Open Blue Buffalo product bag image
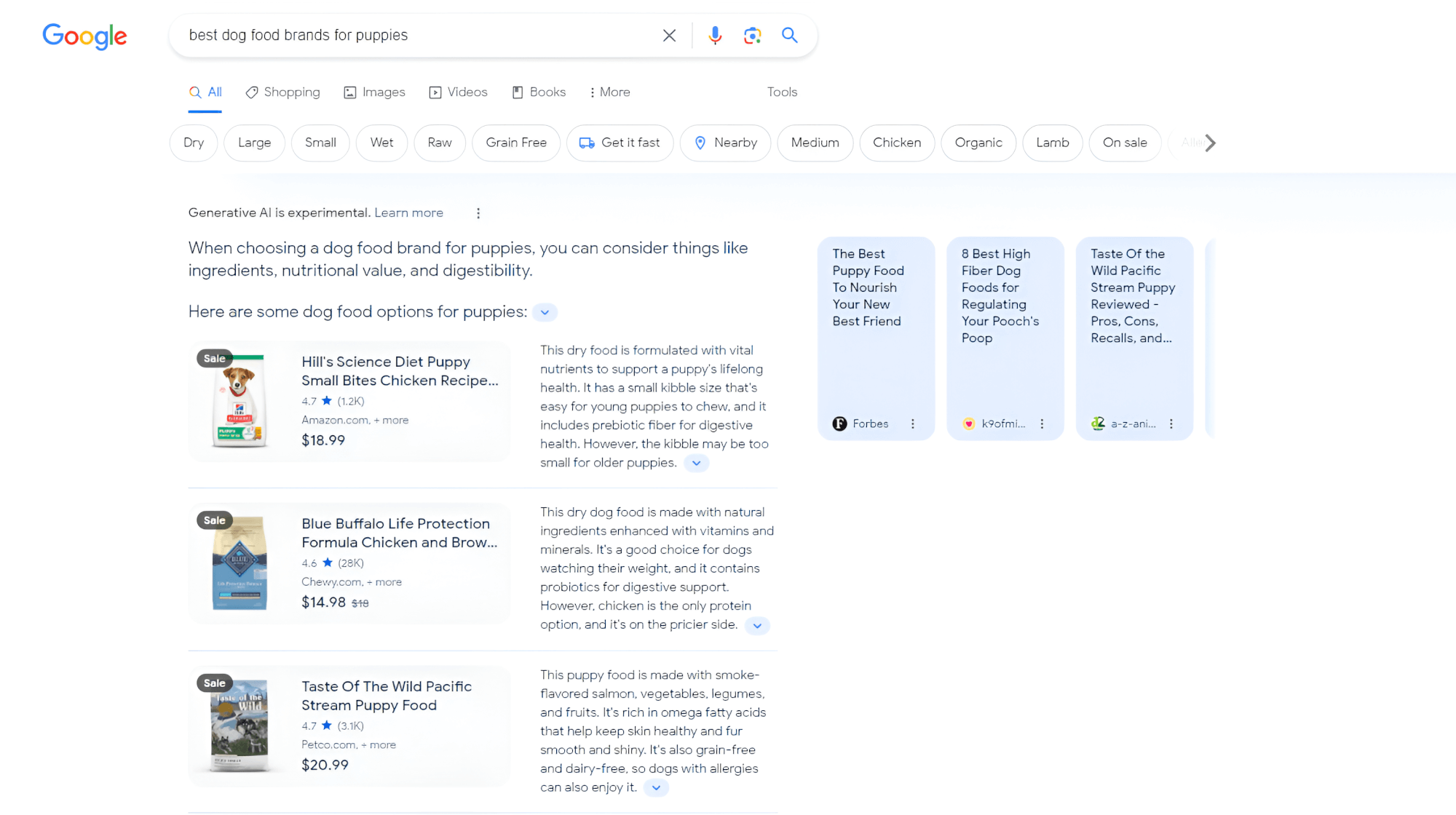 [x=240, y=562]
